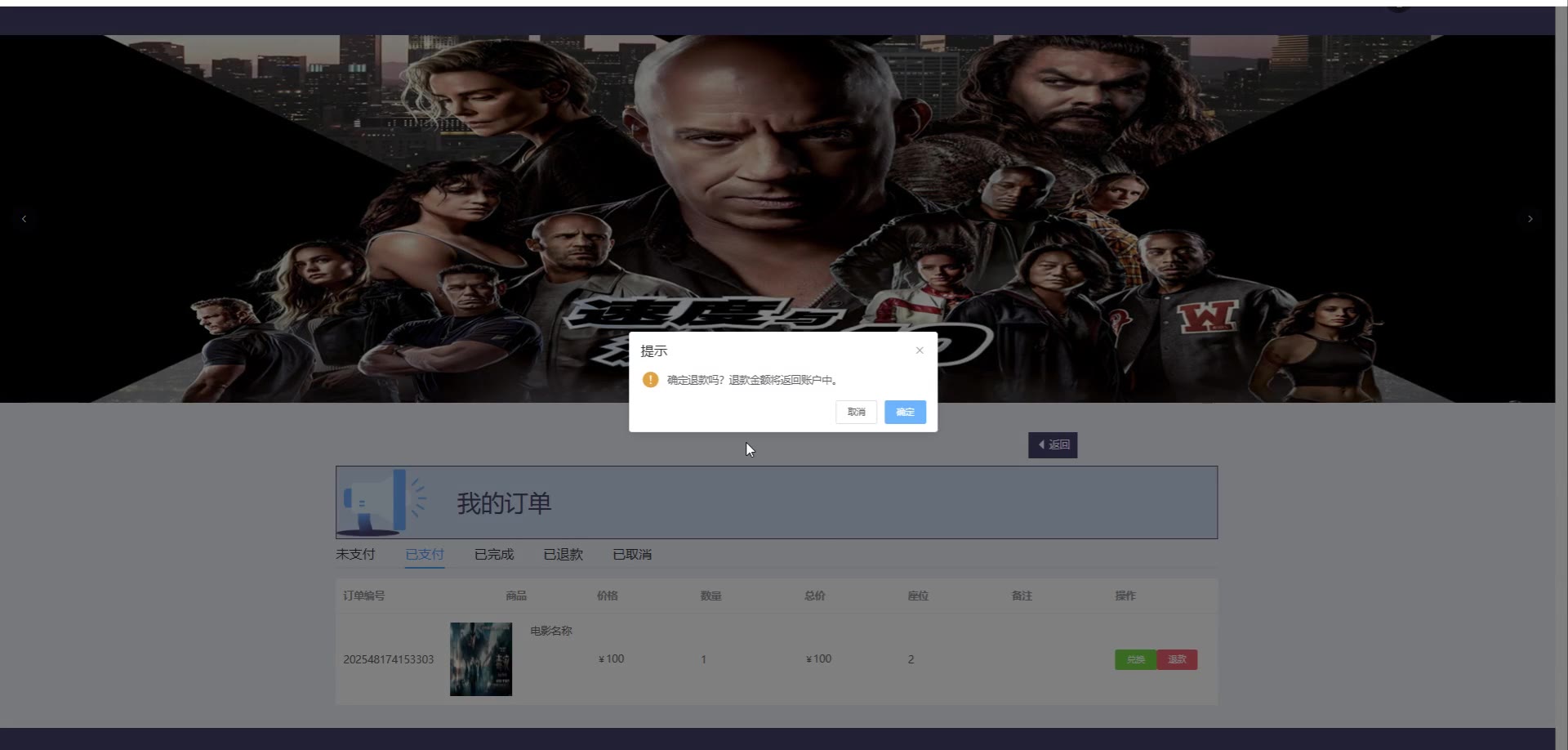This screenshot has height=750, width=1568.
Task: Click the 数量 column header
Action: [x=711, y=596]
